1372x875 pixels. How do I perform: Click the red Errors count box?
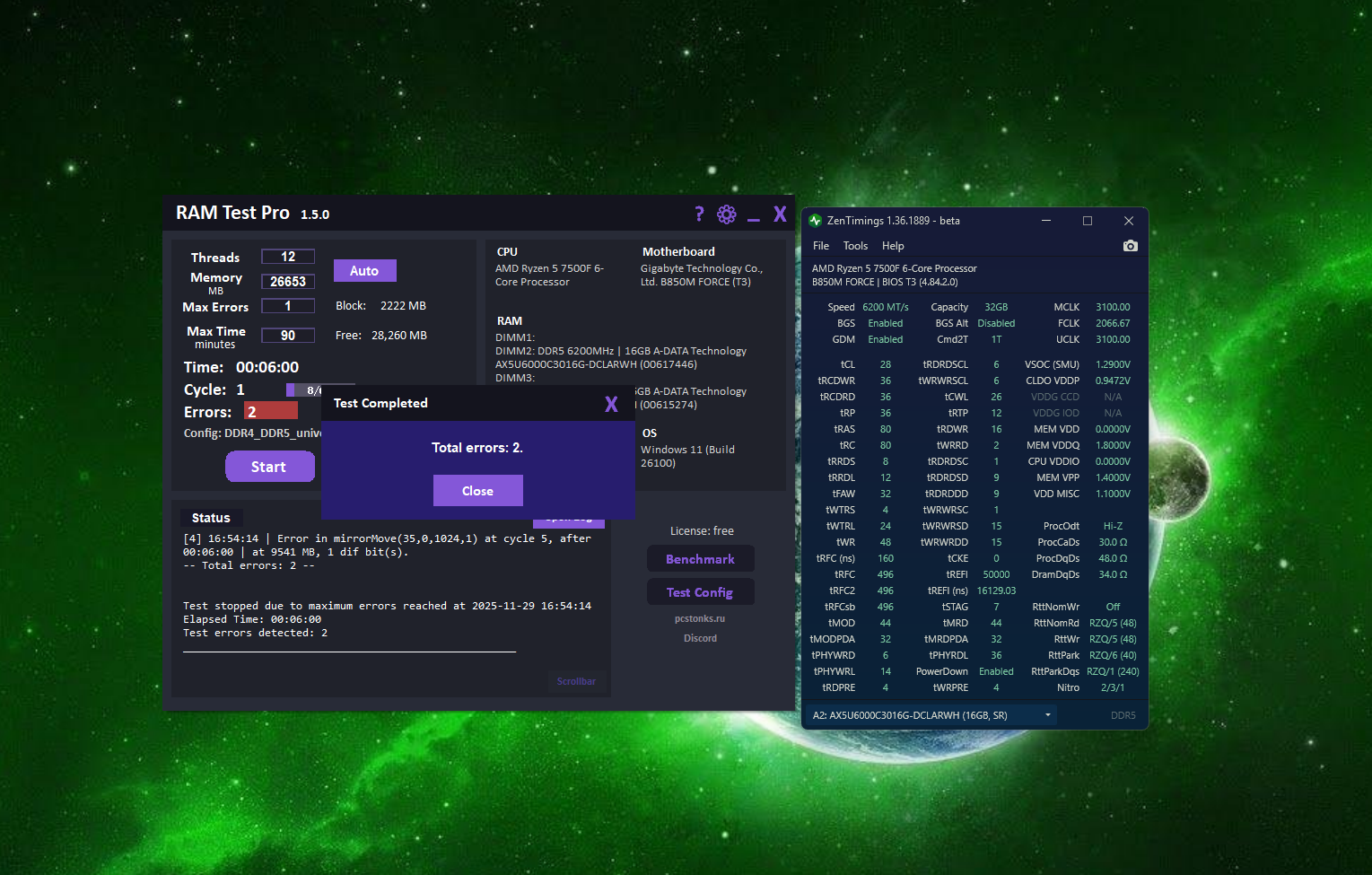click(x=271, y=411)
